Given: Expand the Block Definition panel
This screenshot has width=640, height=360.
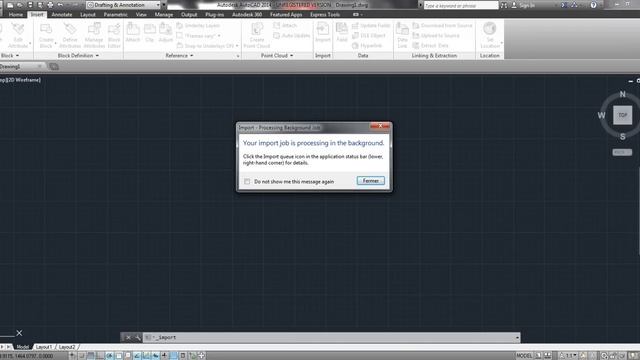Looking at the screenshot, I should (78, 56).
